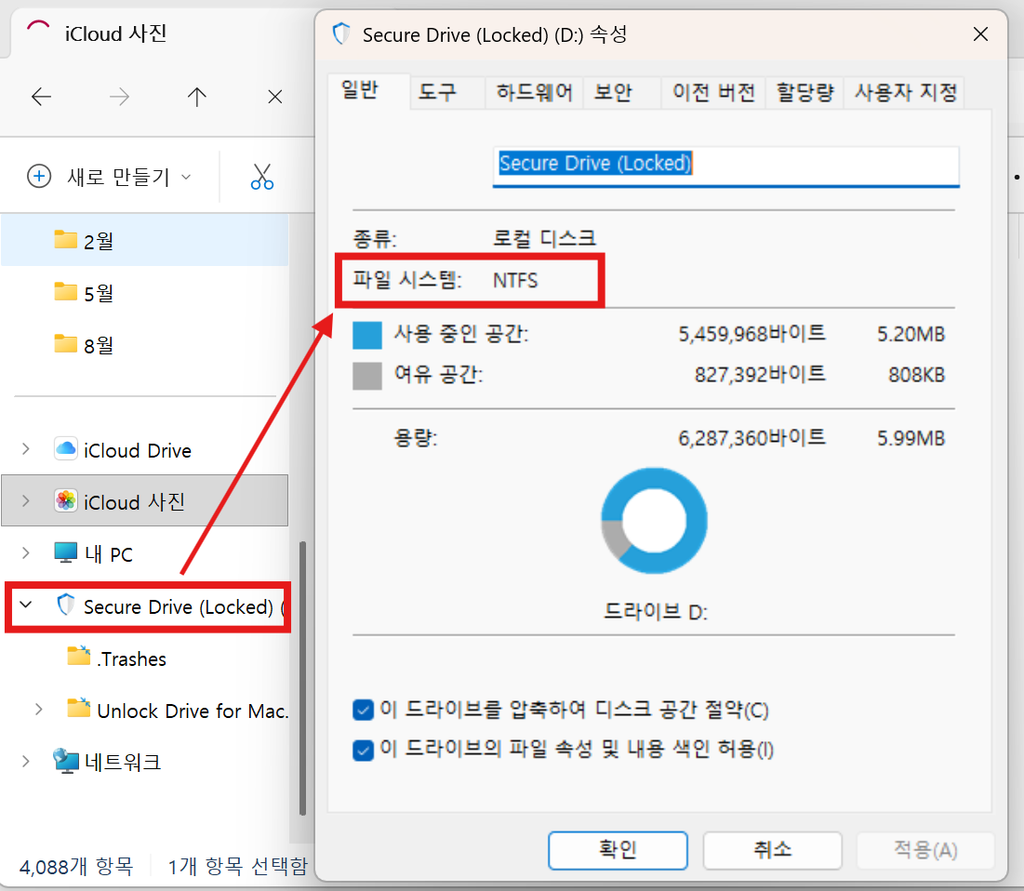
Task: Click the Secure Drive shield icon in tree
Action: point(65,606)
